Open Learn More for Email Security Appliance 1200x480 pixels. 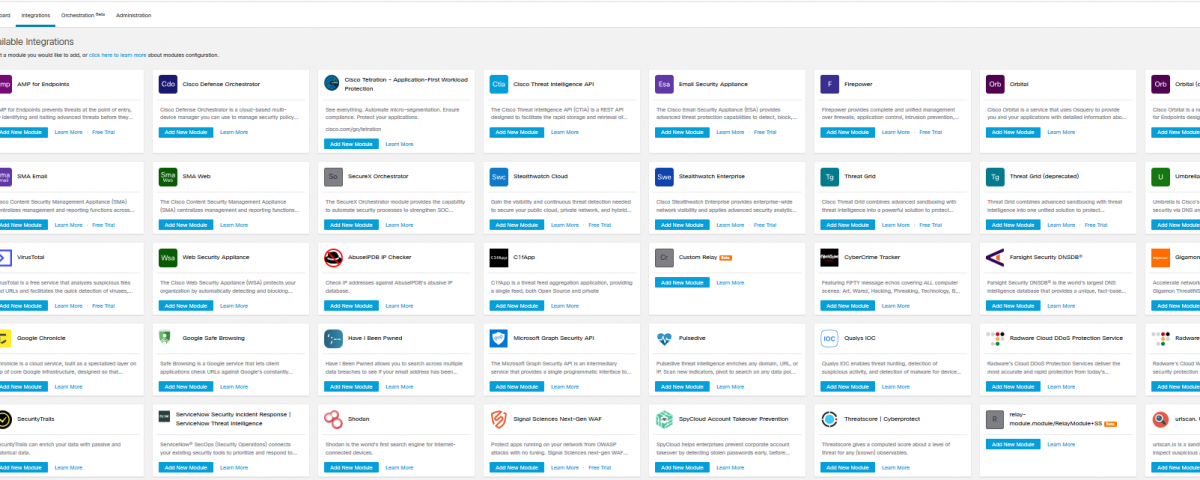730,132
